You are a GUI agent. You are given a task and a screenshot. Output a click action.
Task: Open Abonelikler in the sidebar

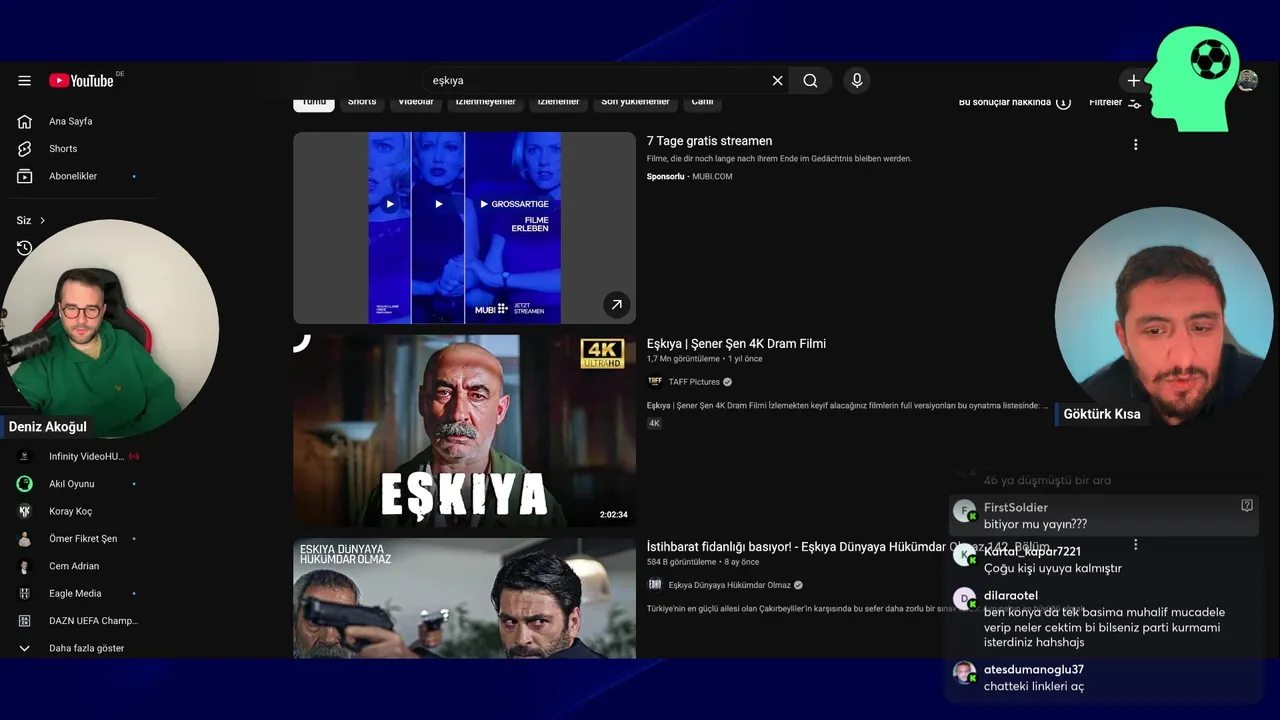(x=75, y=176)
